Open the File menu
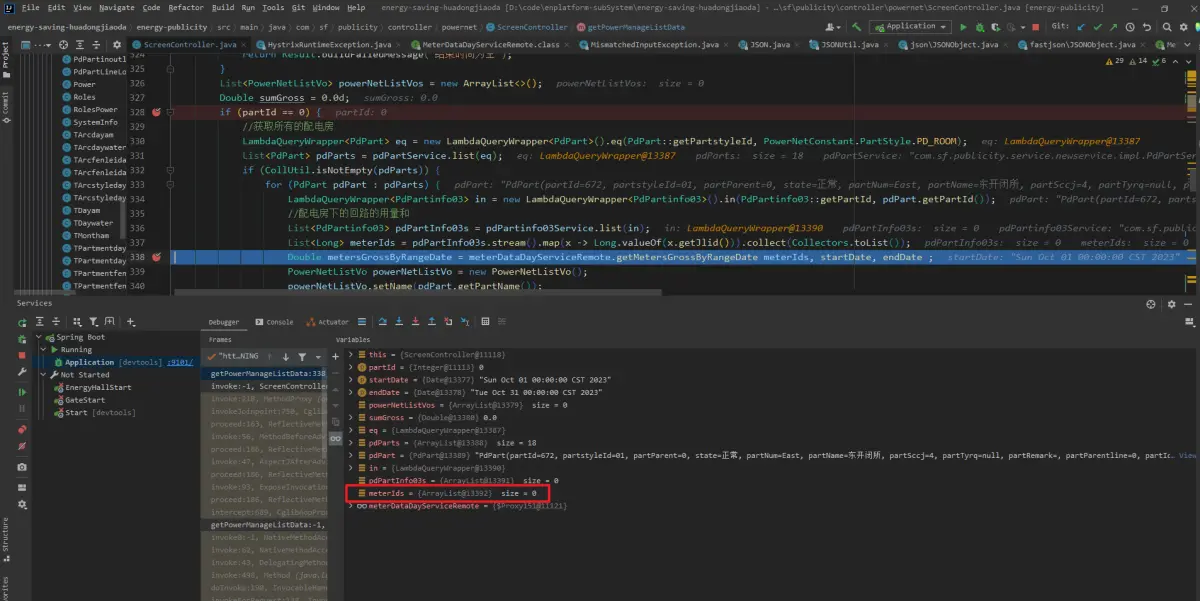 pyautogui.click(x=30, y=8)
